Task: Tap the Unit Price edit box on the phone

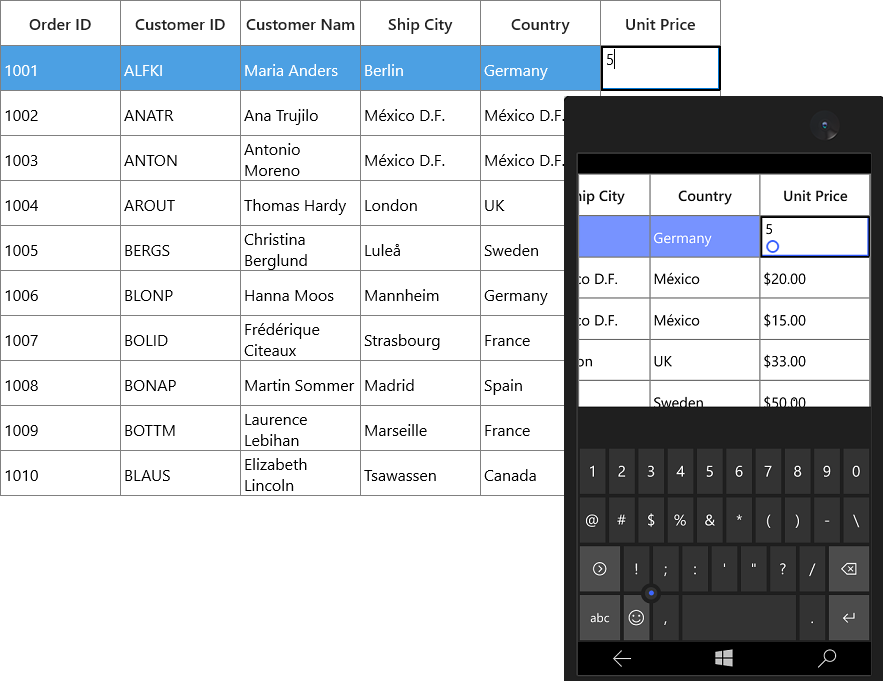Action: (x=815, y=237)
